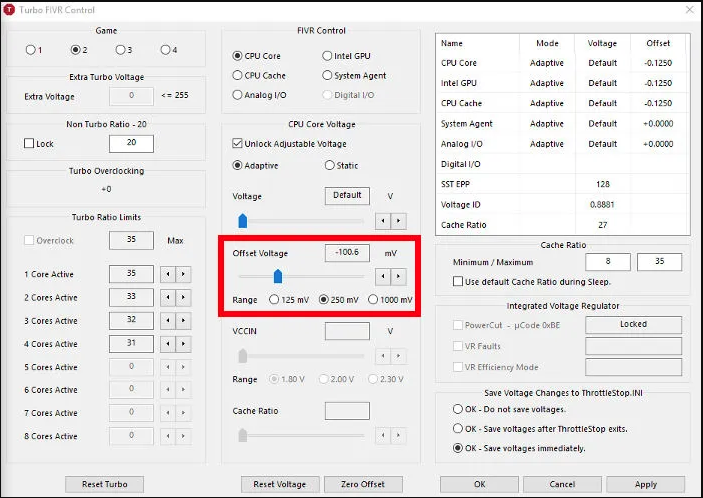
Task: Click the Offset Voltage right arrow button
Action: (x=398, y=277)
